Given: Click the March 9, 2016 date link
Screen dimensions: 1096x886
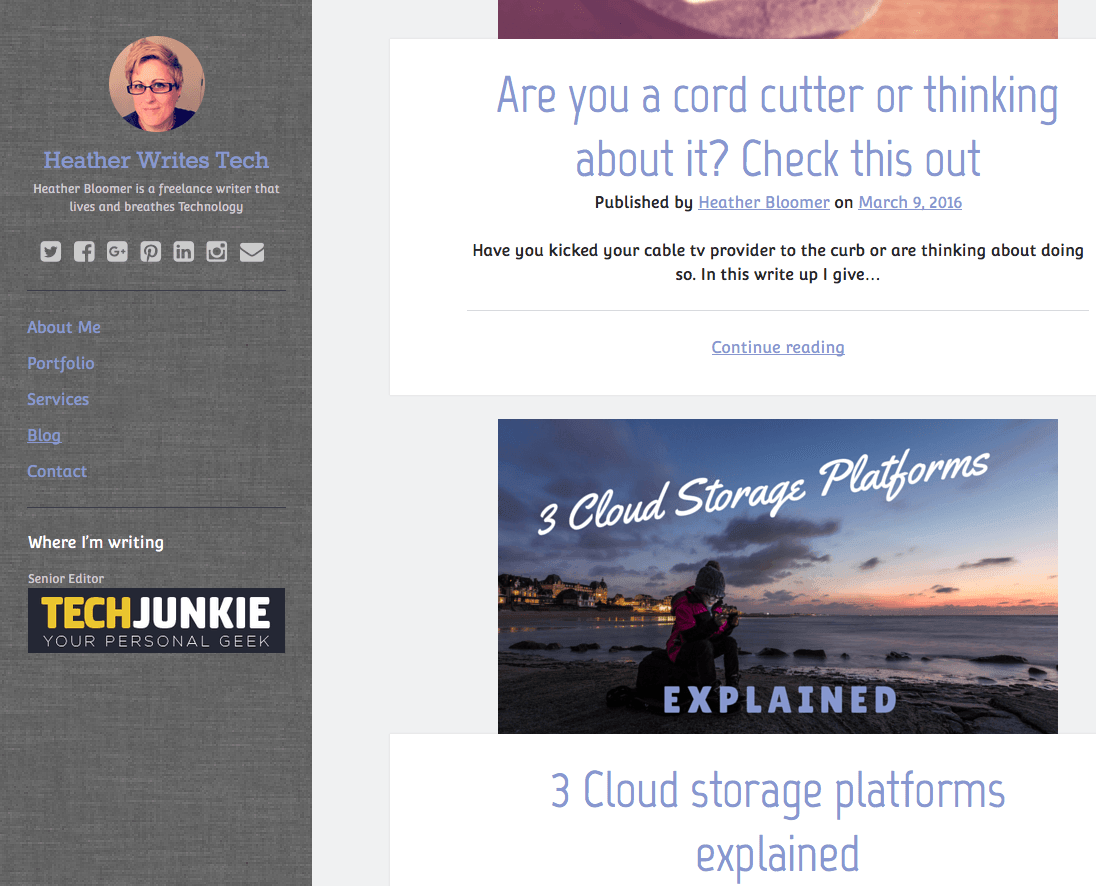Looking at the screenshot, I should [x=910, y=202].
